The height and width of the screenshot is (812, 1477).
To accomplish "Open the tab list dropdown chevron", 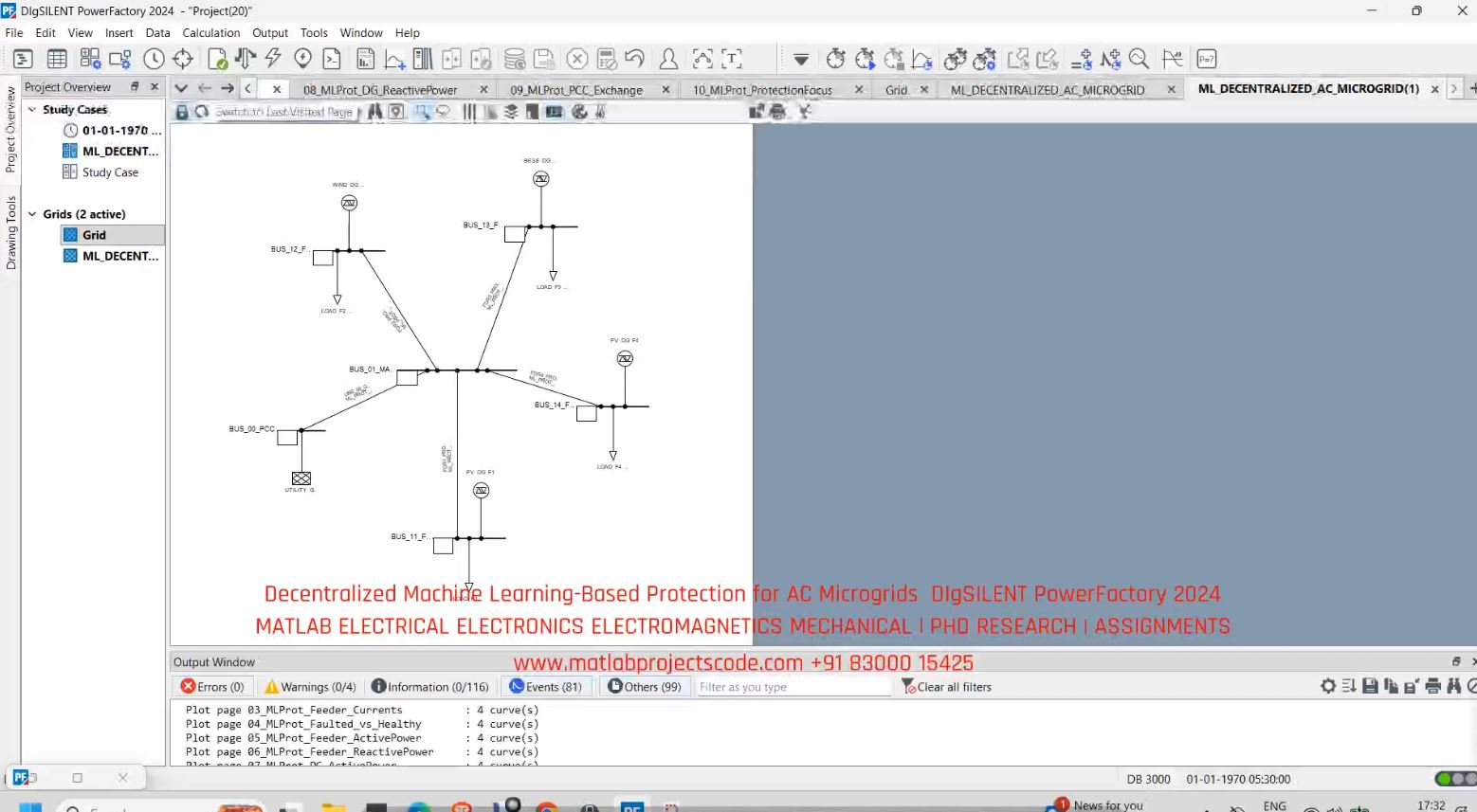I will 181,88.
